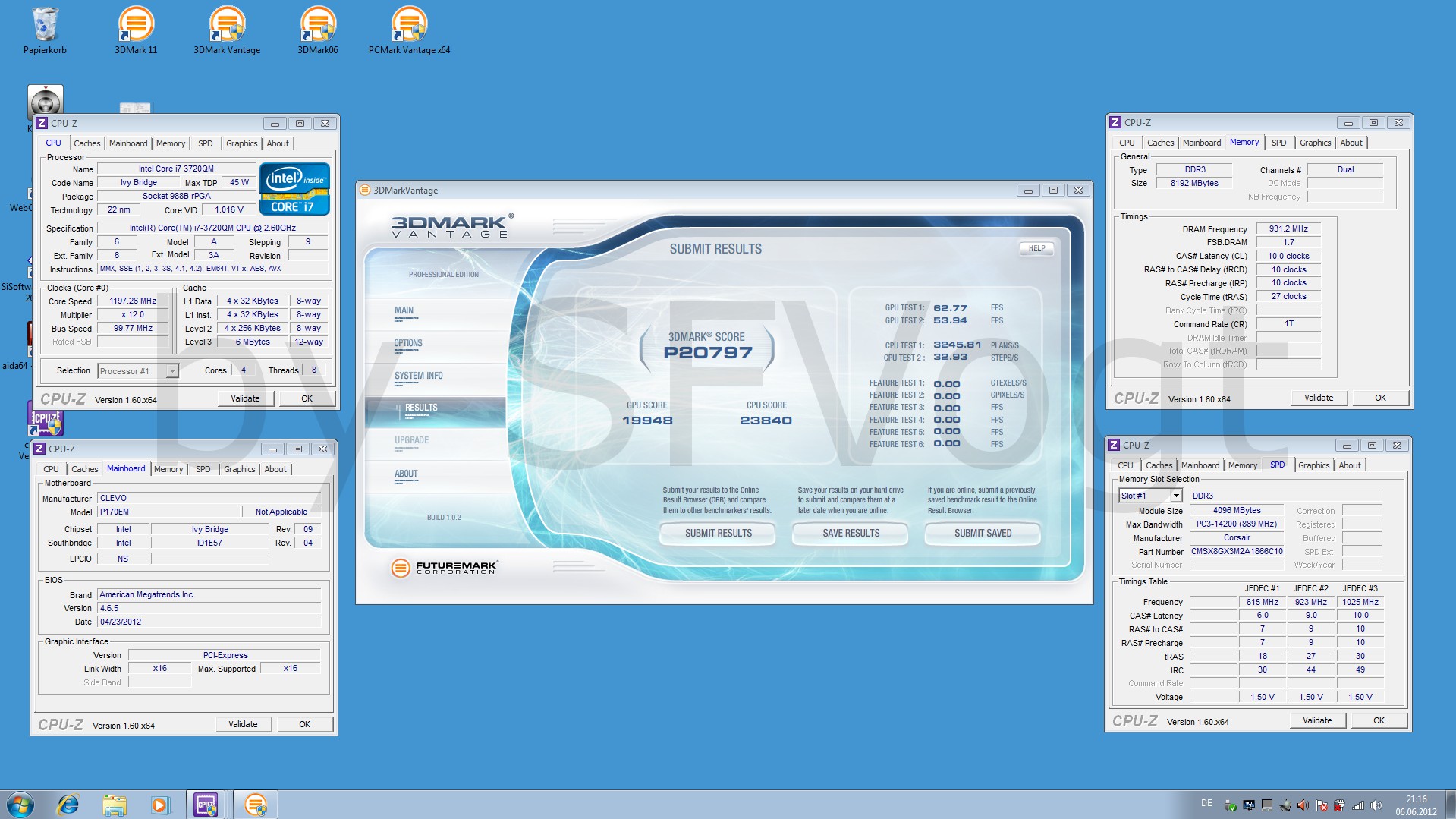Click the Safely Remove Hardware tray icon

(x=1231, y=805)
